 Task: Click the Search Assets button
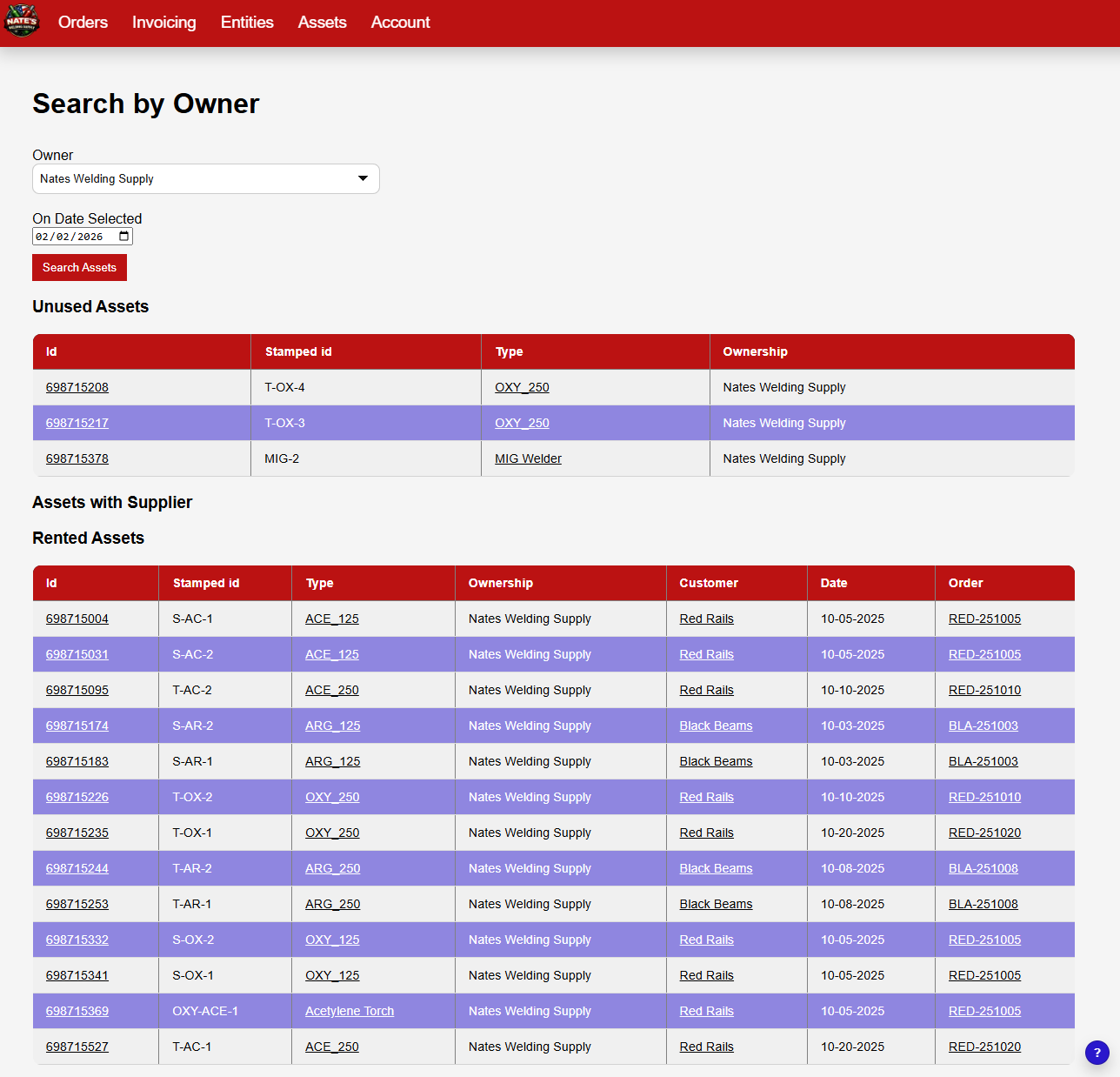pos(79,267)
